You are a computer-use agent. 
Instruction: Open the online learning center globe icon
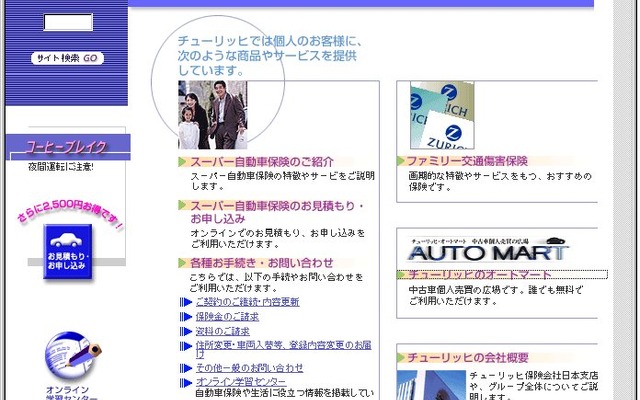[x=73, y=356]
